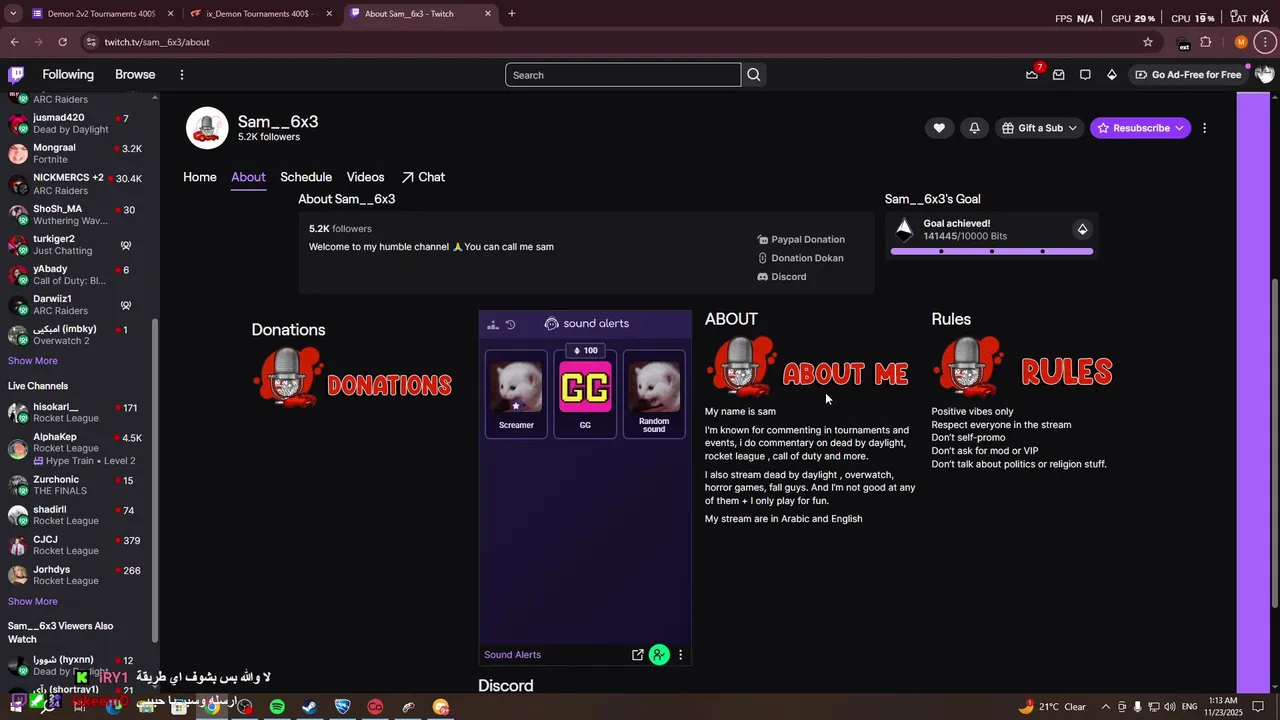Click the Cheer bits icon in Goal panel
Viewport: 1280px width, 720px height.
tap(1082, 229)
